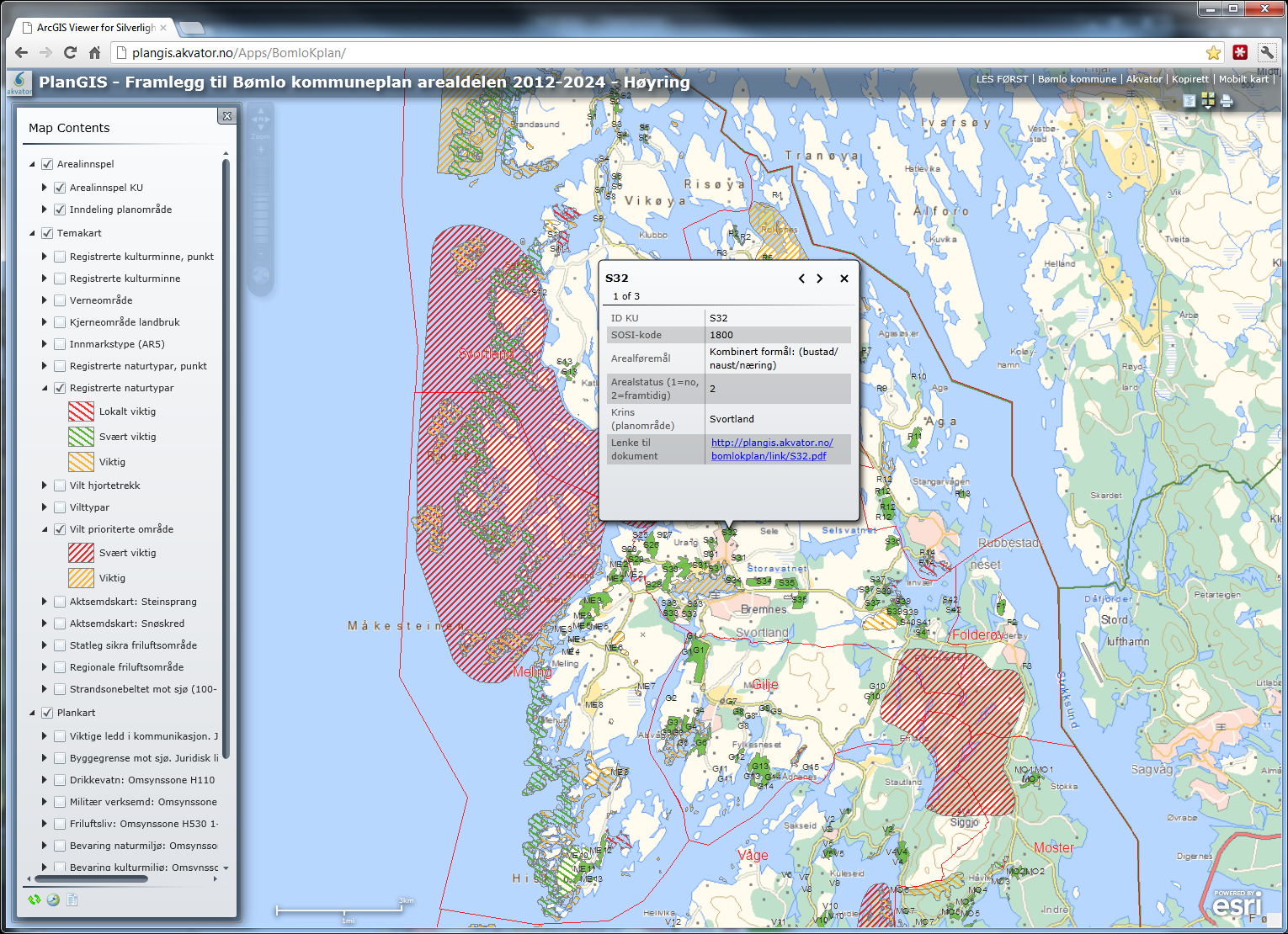Close the S32 info popup

click(844, 279)
